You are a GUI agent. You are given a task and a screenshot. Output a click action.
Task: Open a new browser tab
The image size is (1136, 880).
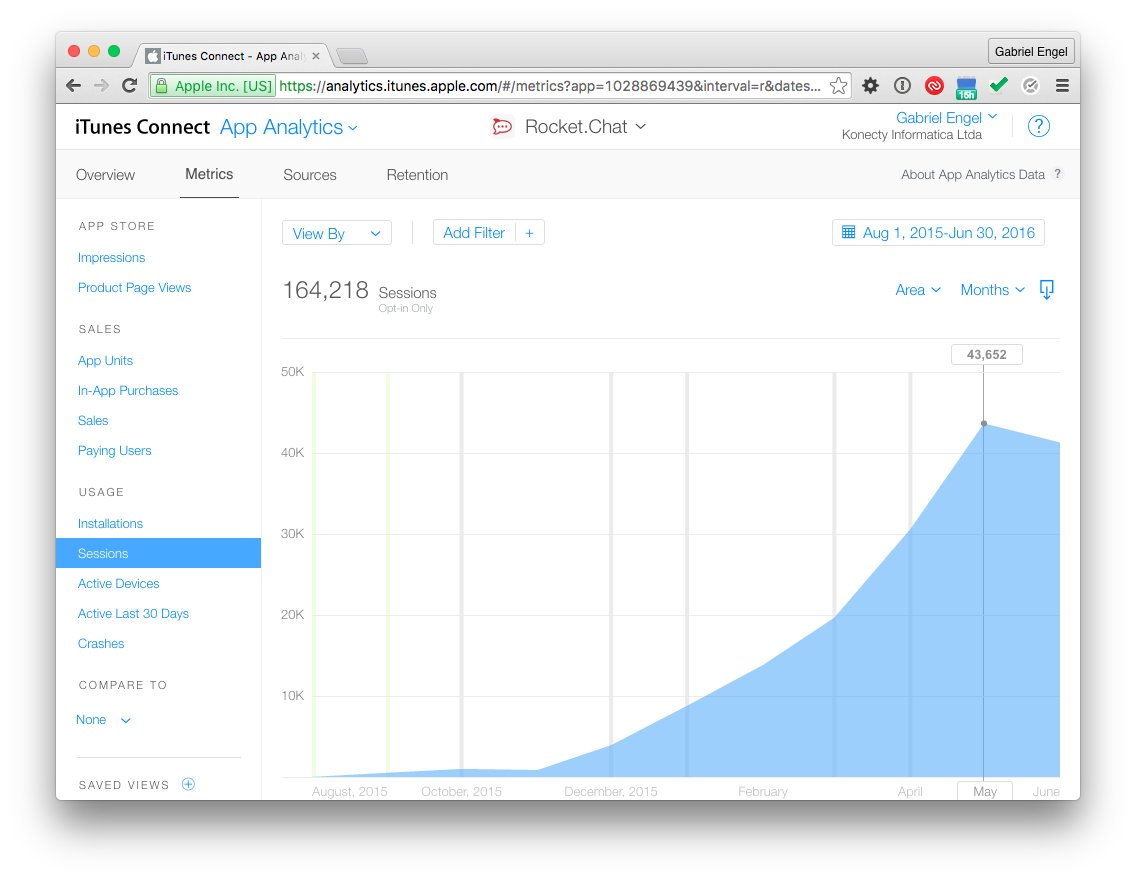[352, 56]
